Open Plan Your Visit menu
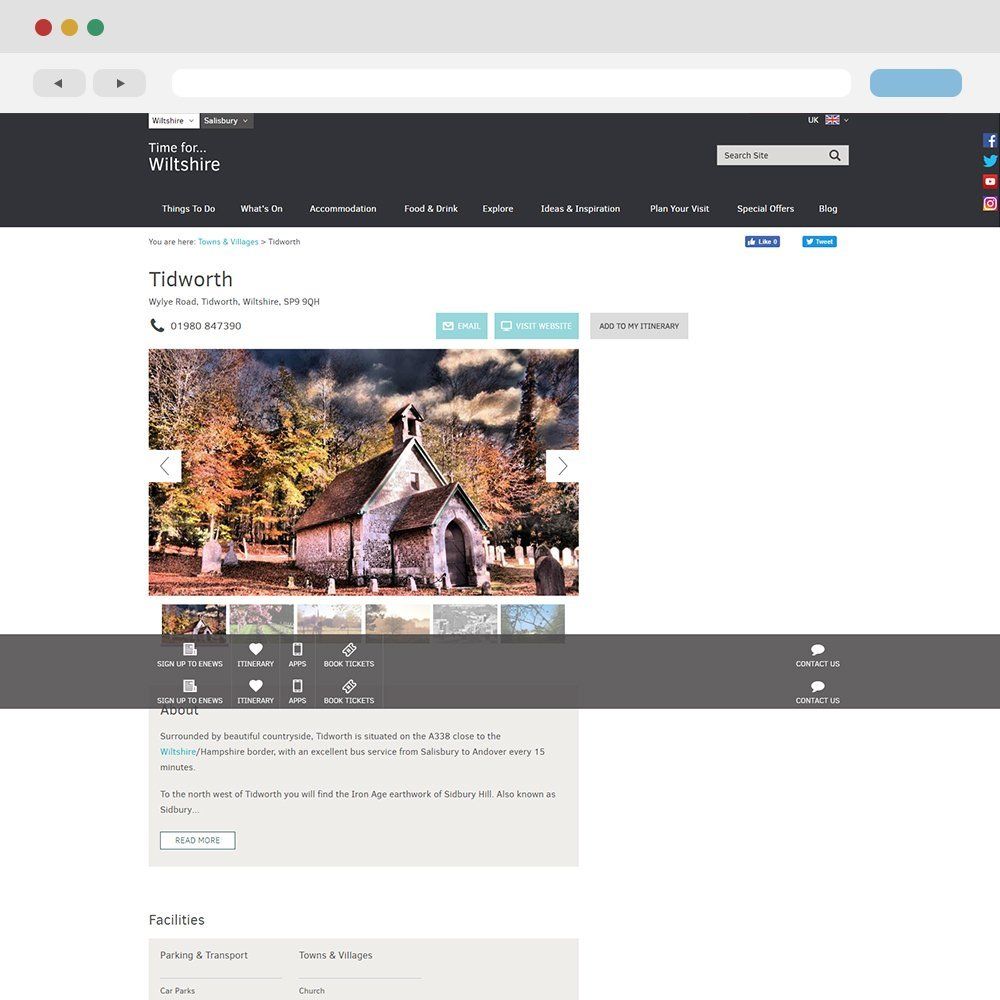This screenshot has width=1000, height=1000. click(x=679, y=209)
